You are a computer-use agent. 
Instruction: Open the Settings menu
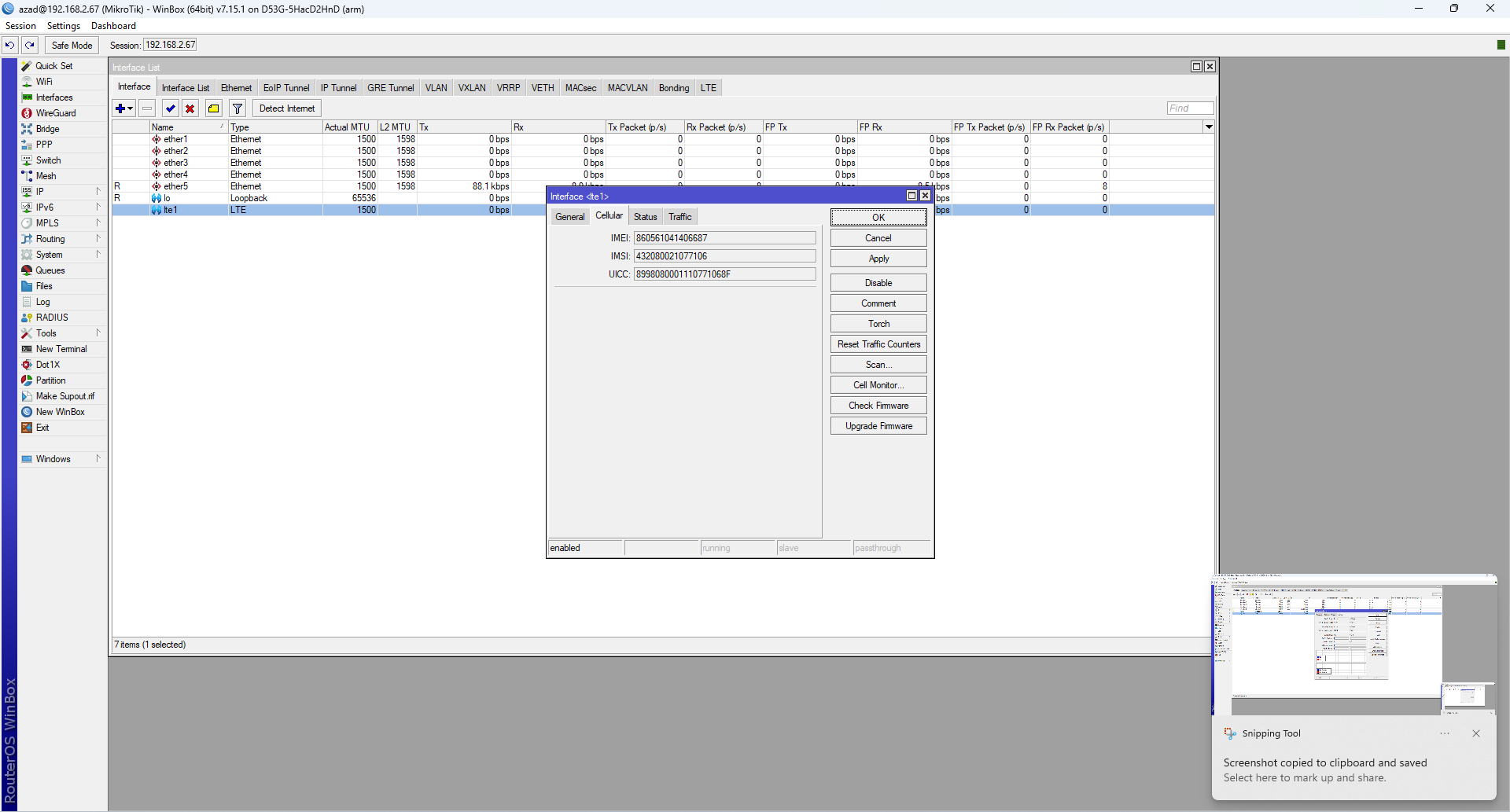[x=64, y=26]
